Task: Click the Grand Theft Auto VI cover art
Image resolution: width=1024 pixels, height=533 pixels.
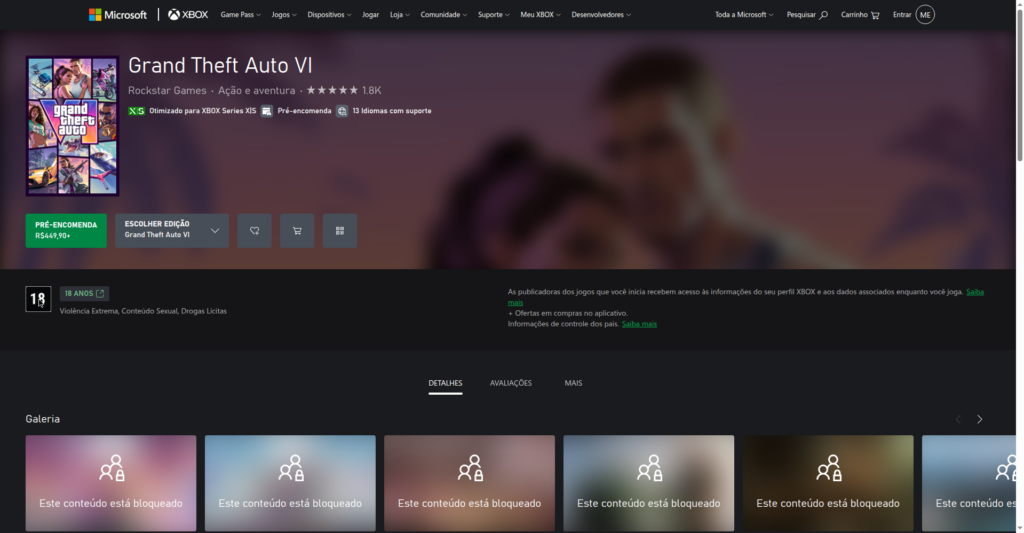Action: click(72, 125)
